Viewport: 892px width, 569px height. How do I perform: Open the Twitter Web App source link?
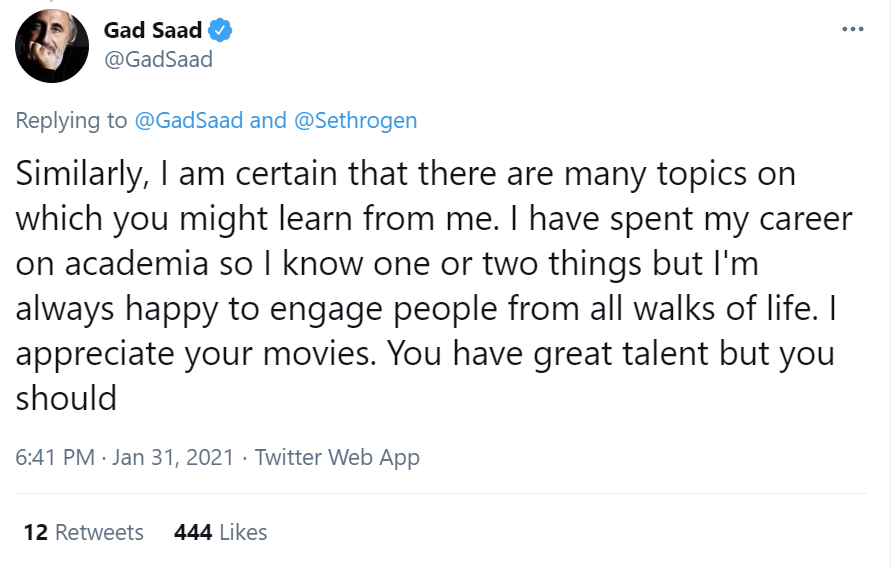[337, 458]
